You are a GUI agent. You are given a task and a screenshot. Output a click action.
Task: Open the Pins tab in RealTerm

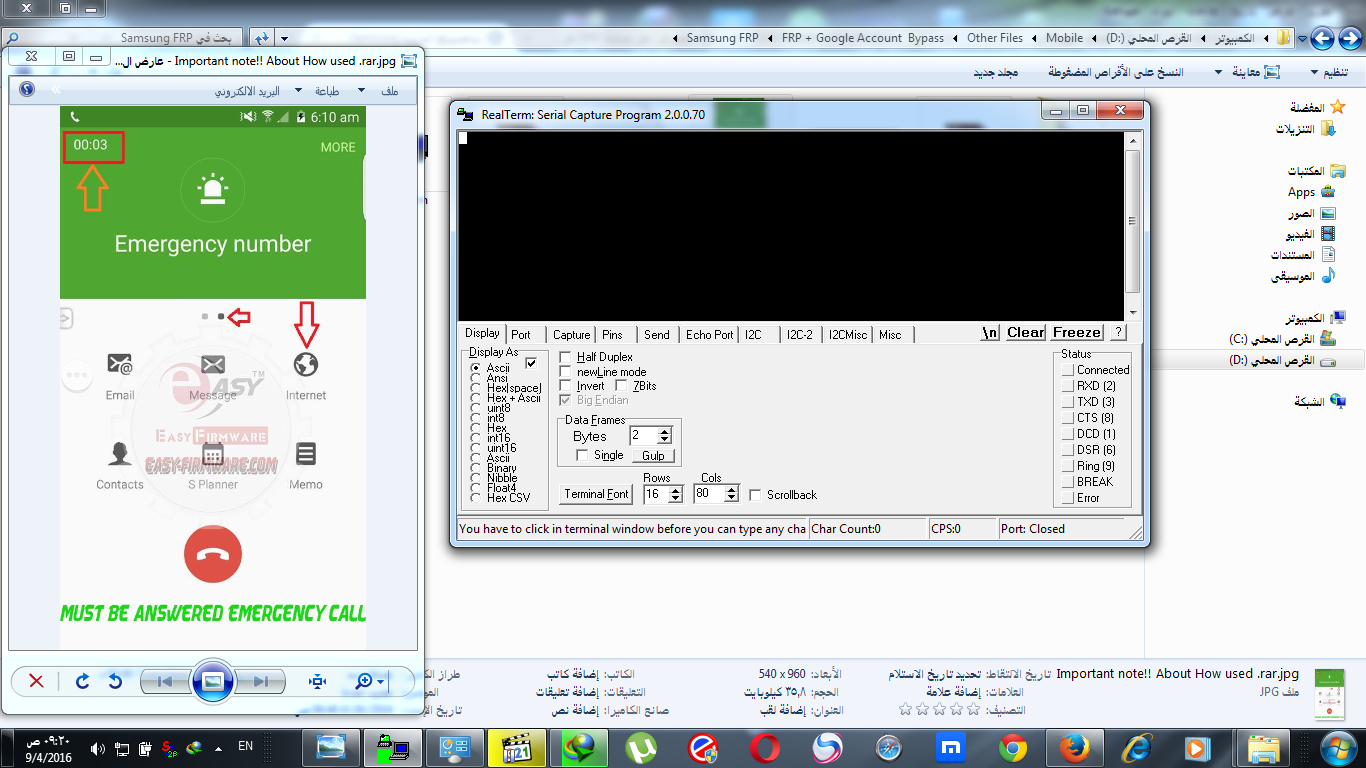[612, 335]
